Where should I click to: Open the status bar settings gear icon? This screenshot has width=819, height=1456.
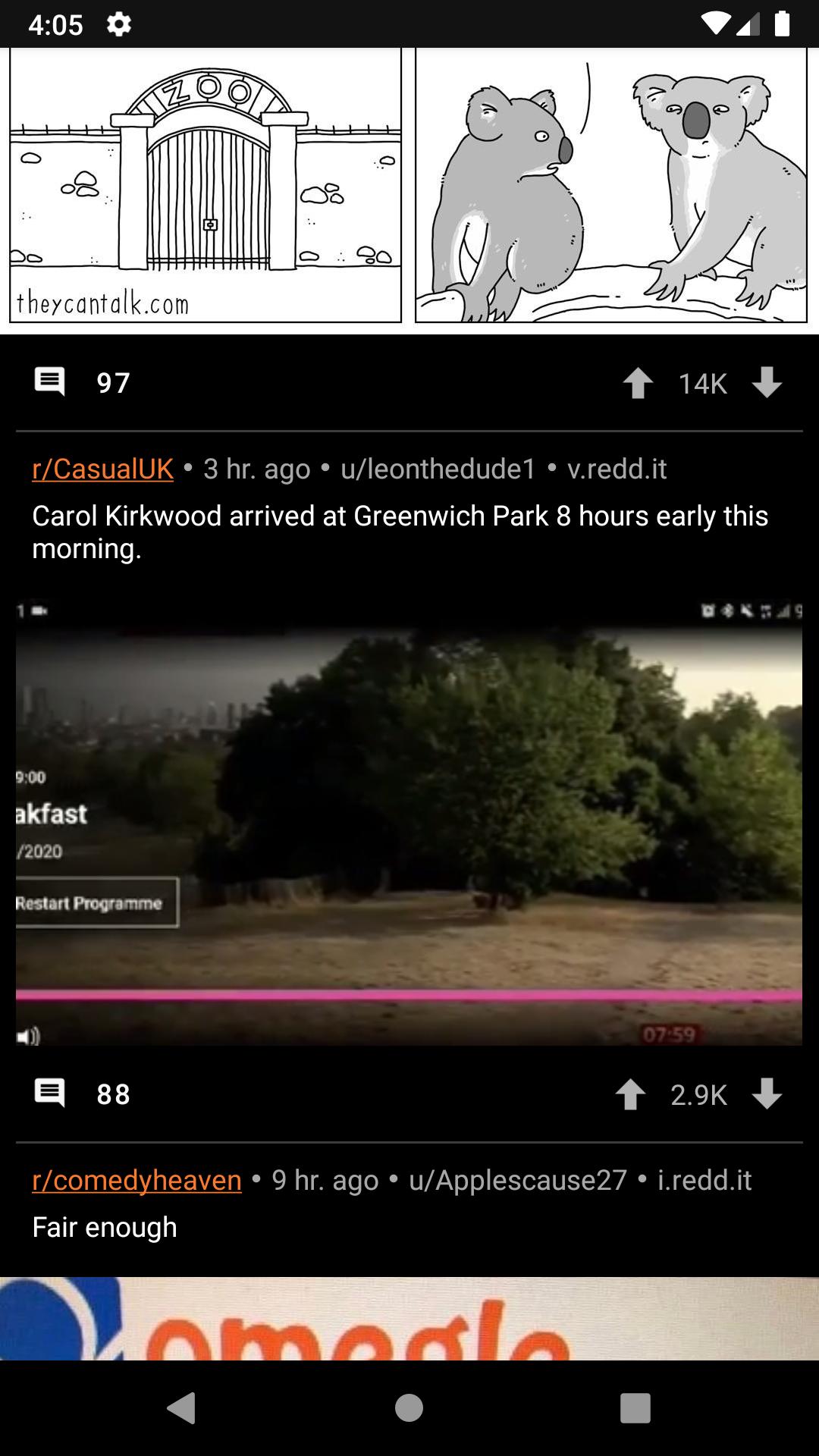[x=119, y=24]
